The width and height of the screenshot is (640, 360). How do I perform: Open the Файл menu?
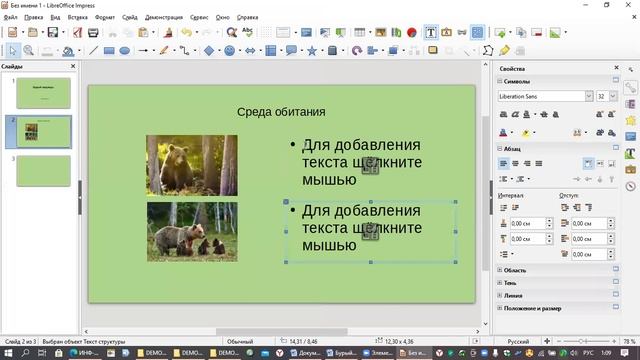(10, 17)
